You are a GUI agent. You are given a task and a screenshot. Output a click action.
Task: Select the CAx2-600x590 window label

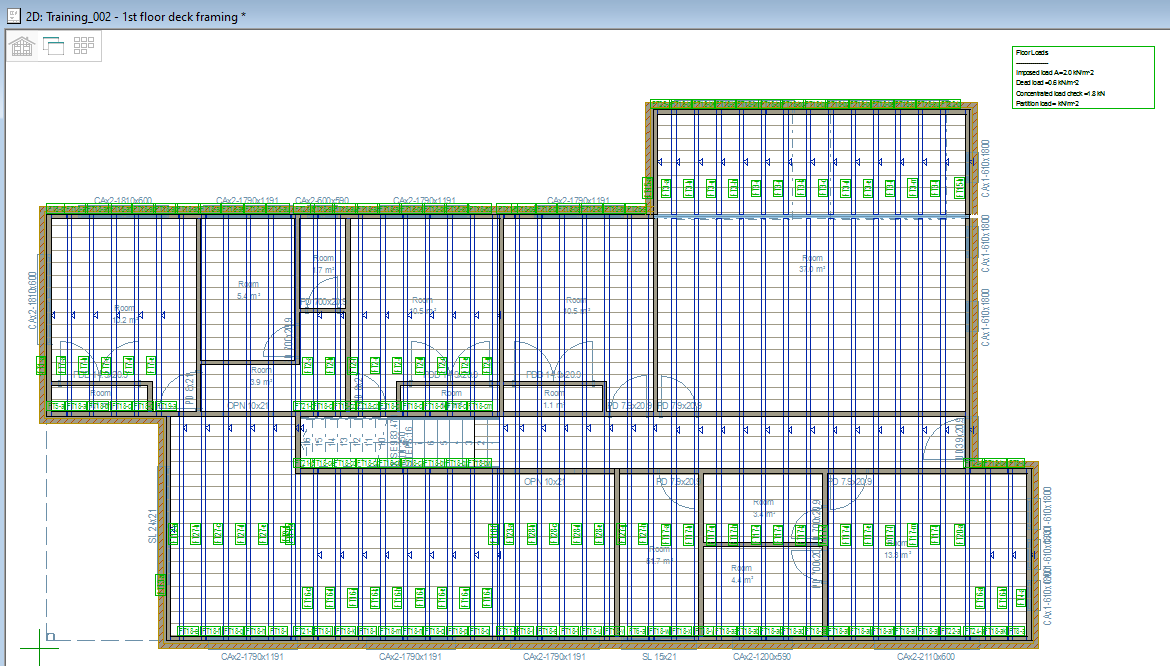(x=322, y=201)
